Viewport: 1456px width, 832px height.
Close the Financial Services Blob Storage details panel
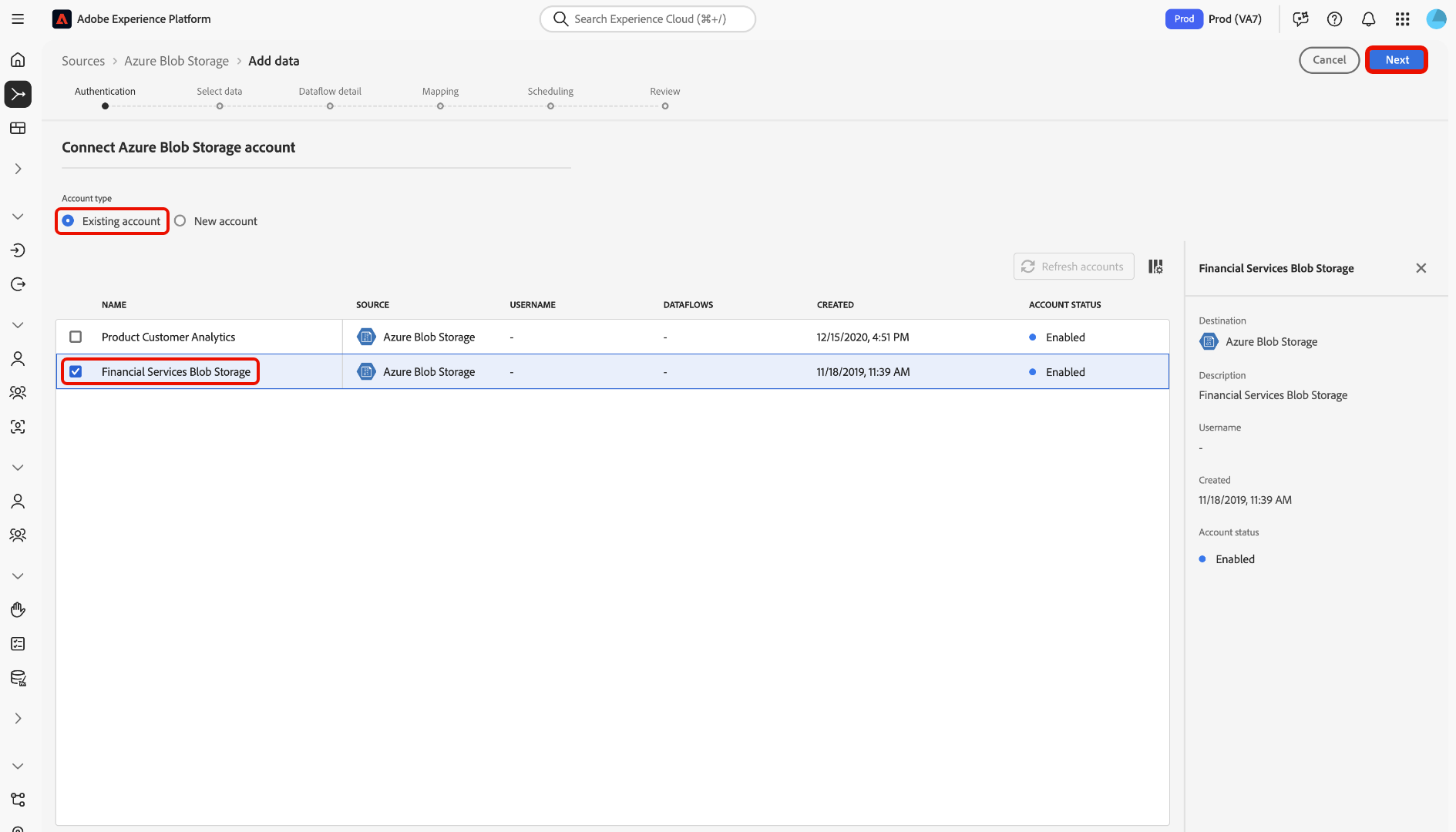1421,268
